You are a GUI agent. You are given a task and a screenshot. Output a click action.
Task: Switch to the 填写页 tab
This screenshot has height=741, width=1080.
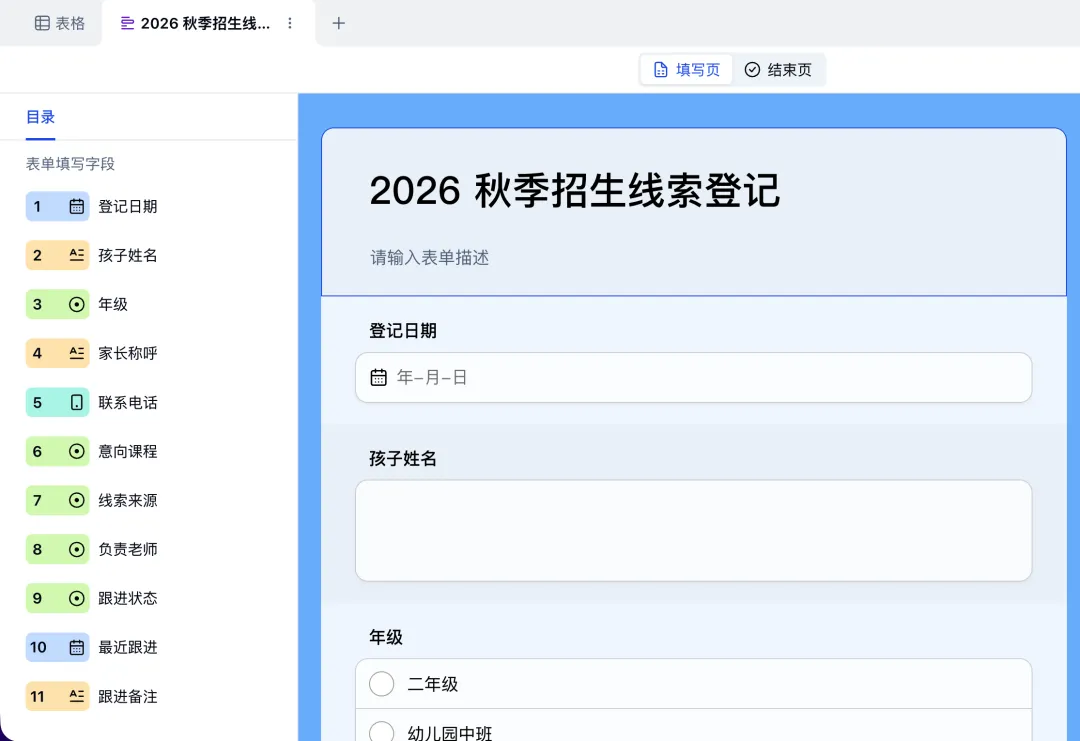tap(686, 70)
